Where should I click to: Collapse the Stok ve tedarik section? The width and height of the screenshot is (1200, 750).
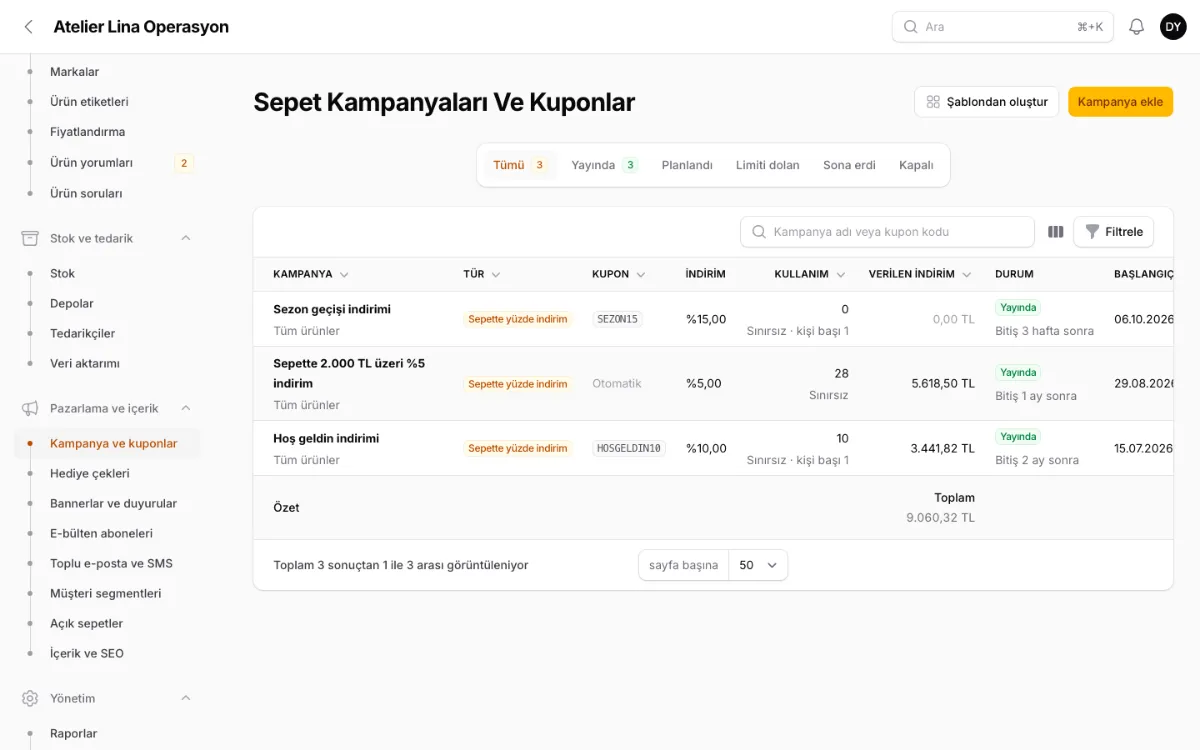(185, 238)
